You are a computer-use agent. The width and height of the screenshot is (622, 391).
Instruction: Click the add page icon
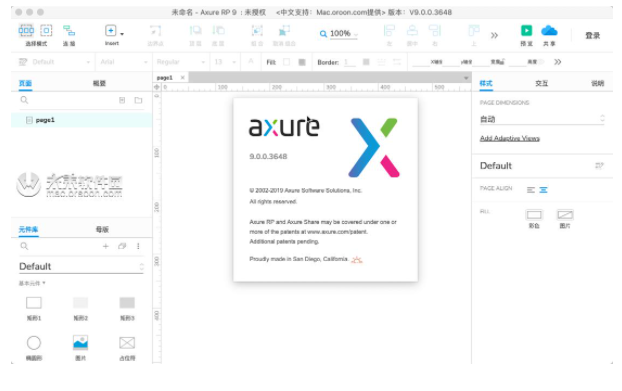coord(122,100)
